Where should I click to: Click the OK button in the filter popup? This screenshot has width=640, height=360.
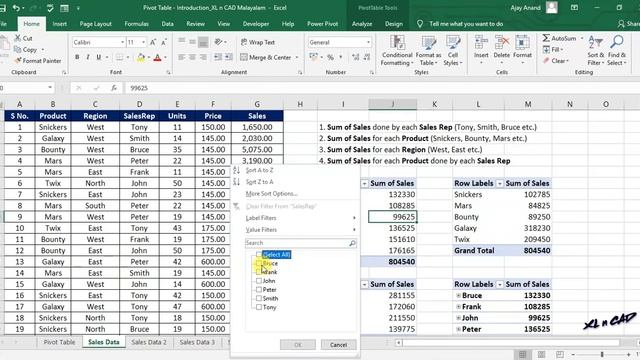click(x=298, y=345)
